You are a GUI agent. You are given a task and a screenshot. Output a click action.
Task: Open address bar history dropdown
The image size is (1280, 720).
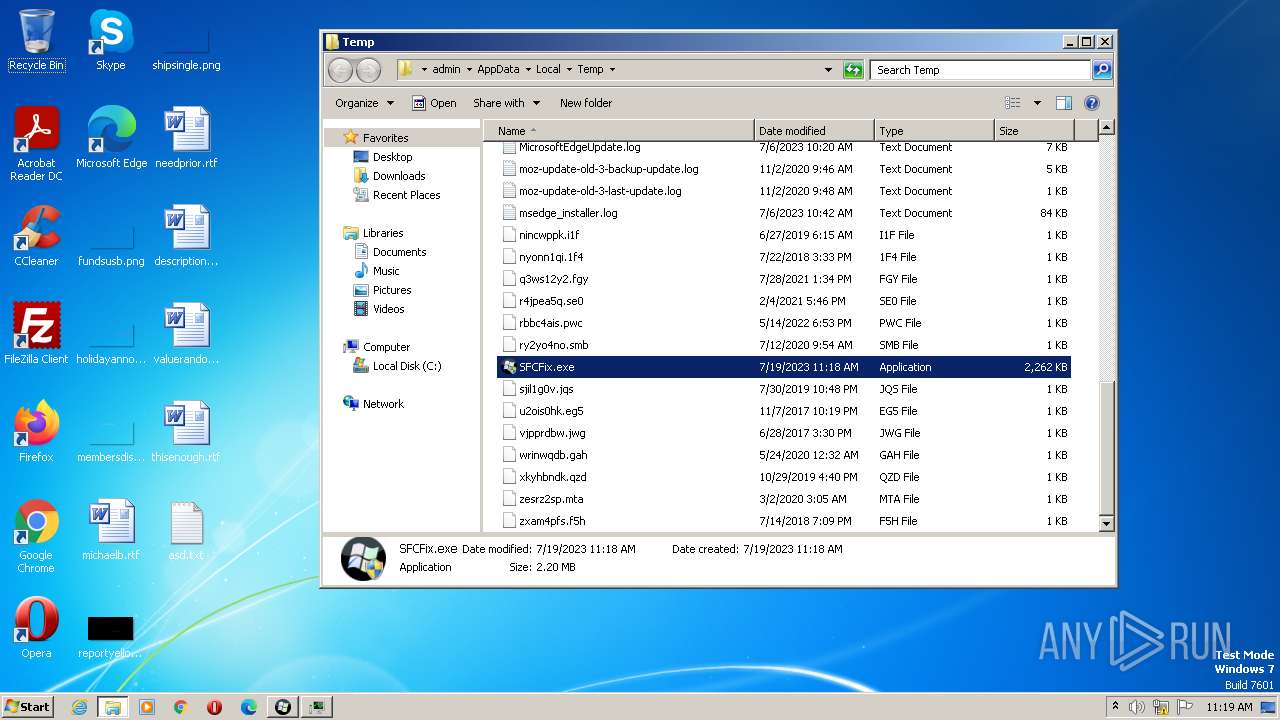point(828,70)
